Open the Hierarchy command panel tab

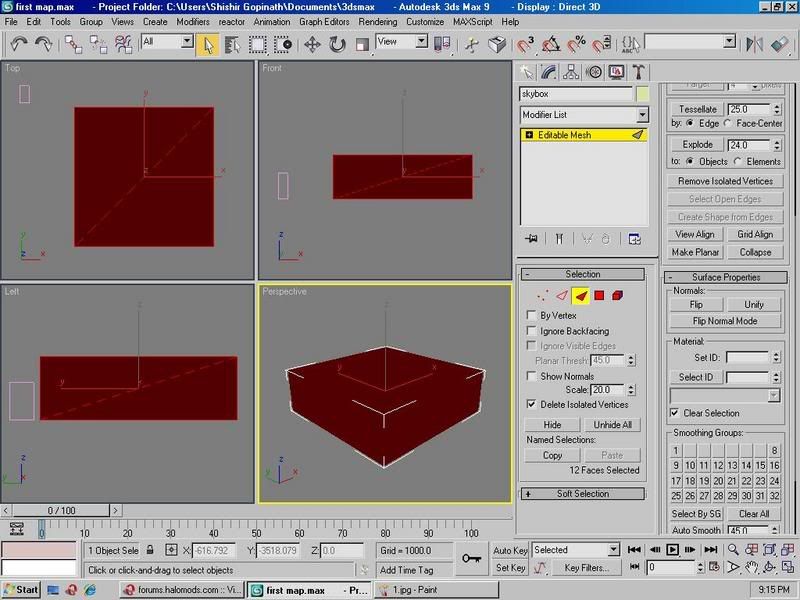pyautogui.click(x=571, y=72)
